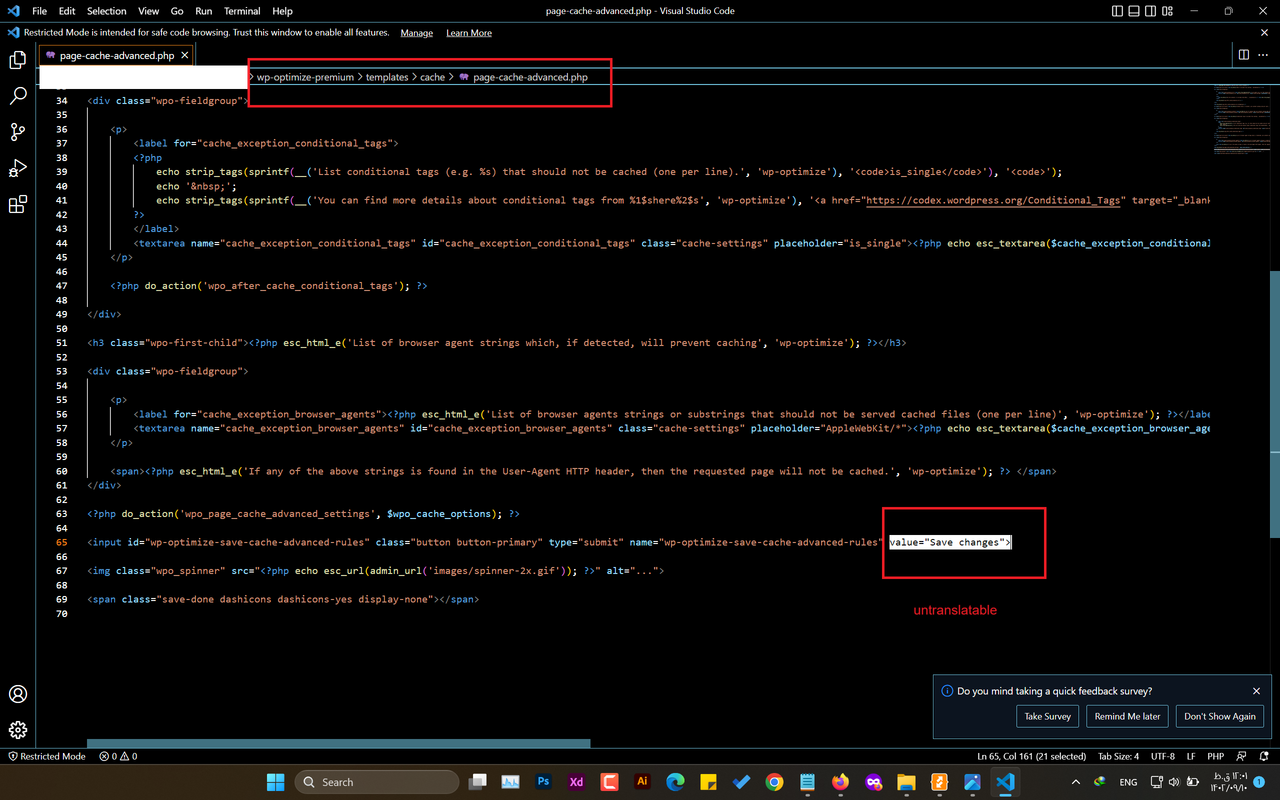Toggle the Secondary Side Bar layout icon
The image size is (1280, 800).
tap(1150, 11)
